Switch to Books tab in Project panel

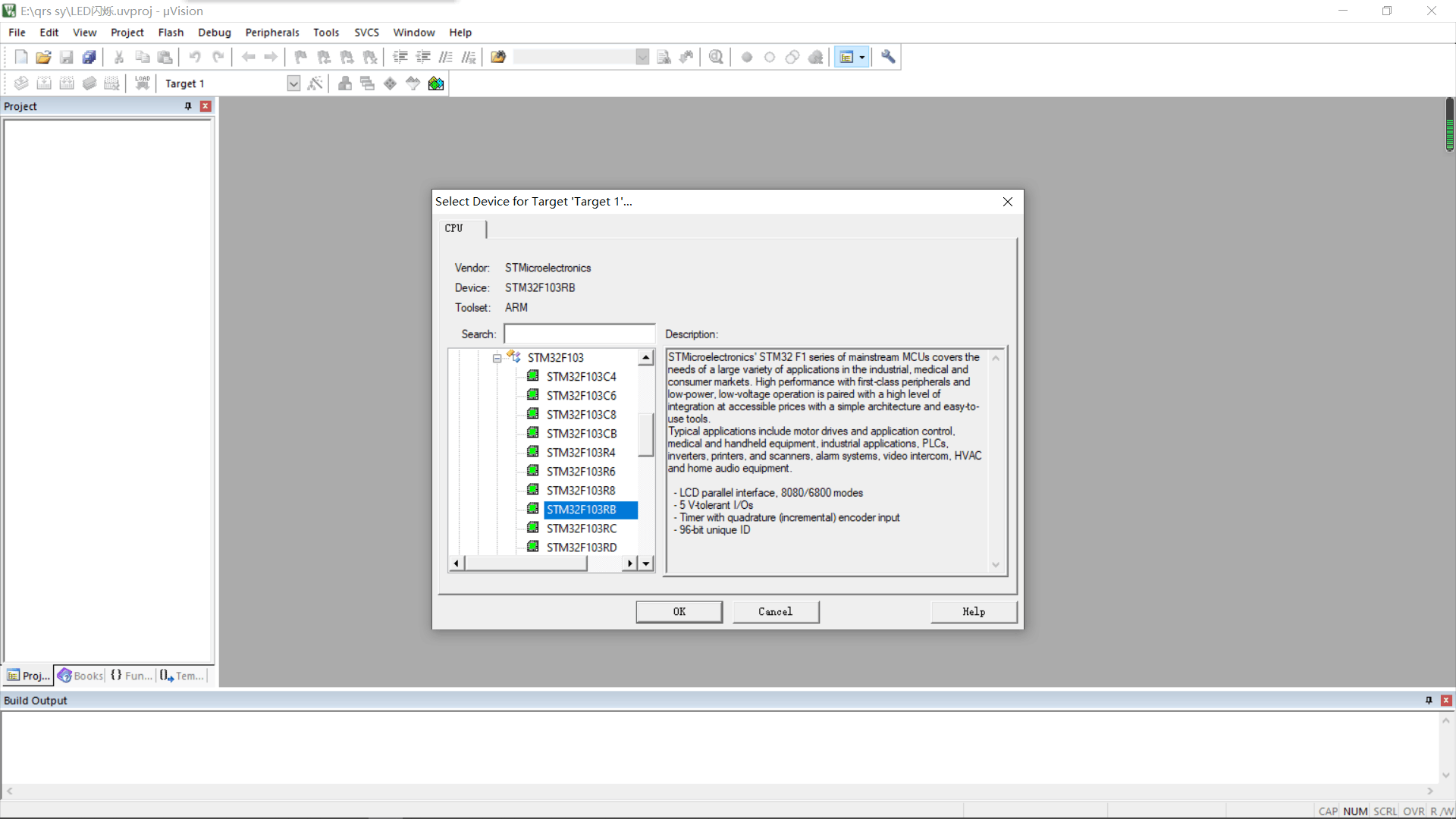80,676
